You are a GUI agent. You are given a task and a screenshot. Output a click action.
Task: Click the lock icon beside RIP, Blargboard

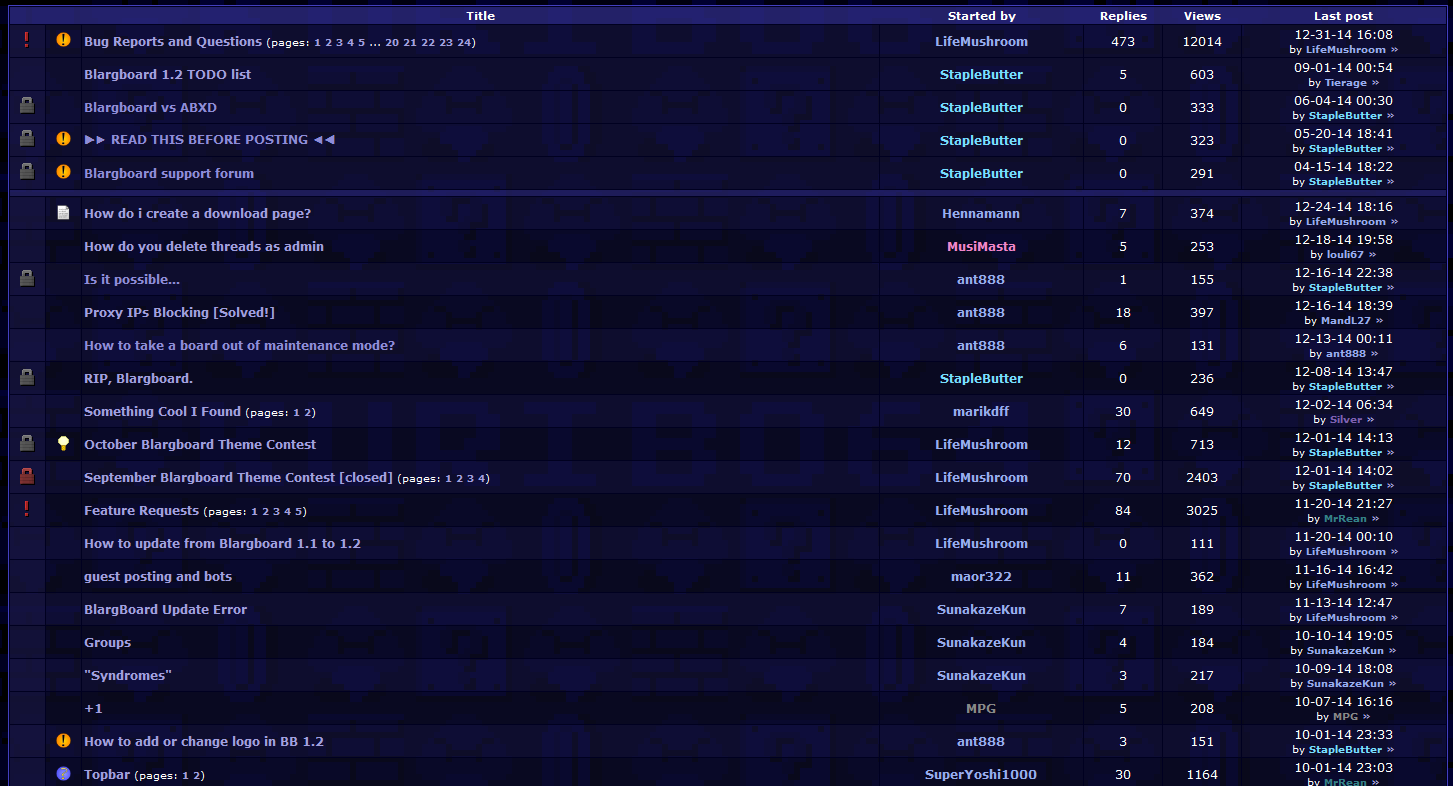pos(27,377)
